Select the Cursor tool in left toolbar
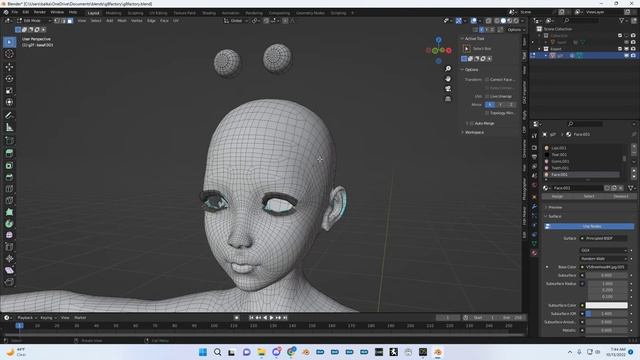Screen dimensions: 640x360 pos(9,54)
